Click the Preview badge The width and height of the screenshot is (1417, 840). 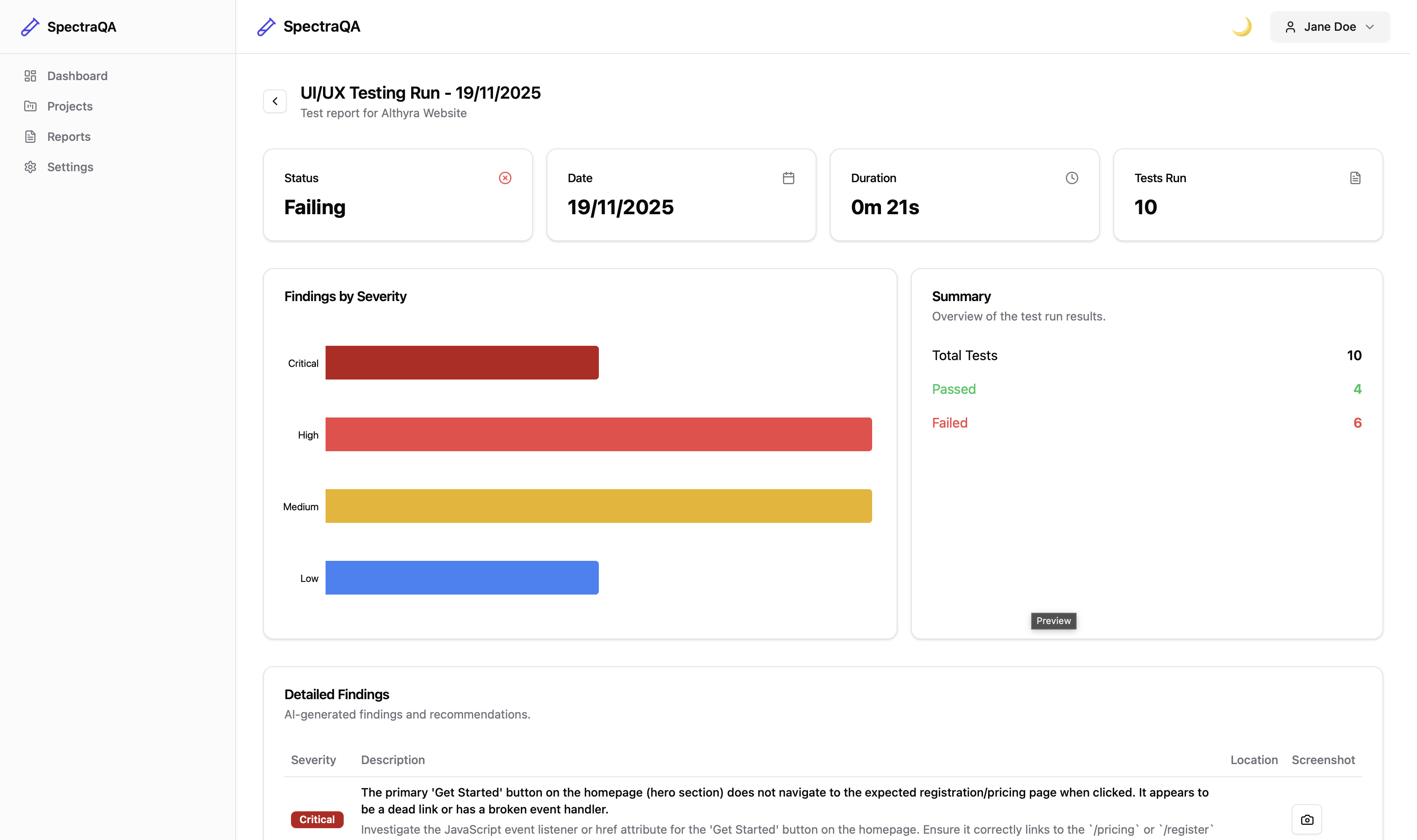click(x=1053, y=621)
